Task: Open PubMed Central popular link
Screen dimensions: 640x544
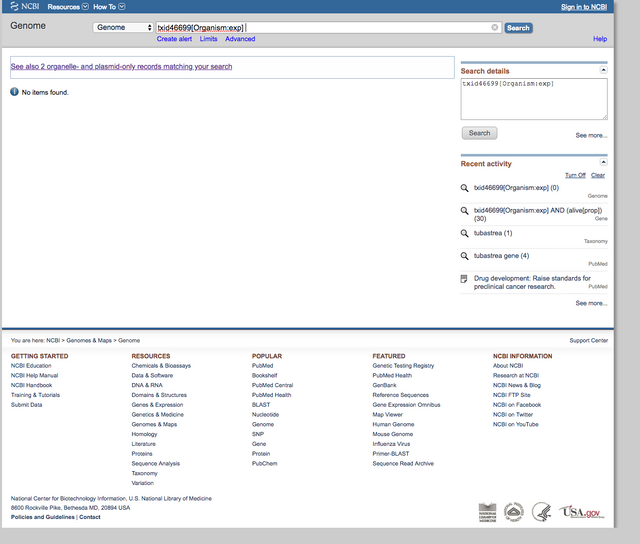Action: tap(272, 385)
